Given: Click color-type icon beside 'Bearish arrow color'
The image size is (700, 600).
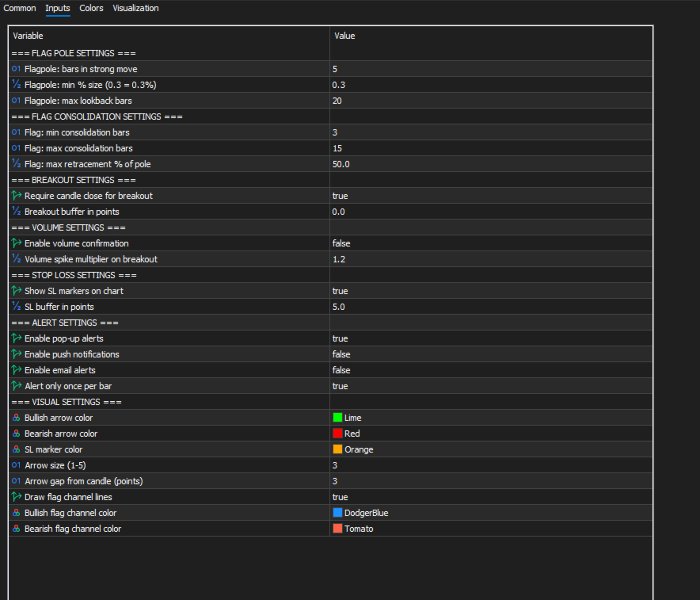Looking at the screenshot, I should 16,433.
